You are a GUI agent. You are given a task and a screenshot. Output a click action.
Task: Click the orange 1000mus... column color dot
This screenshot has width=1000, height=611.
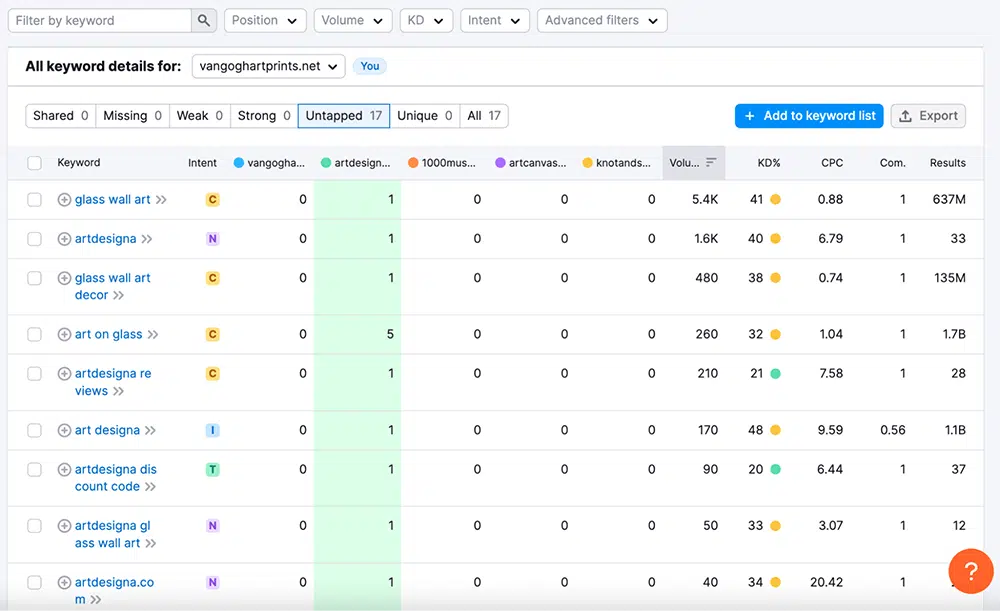coord(413,163)
